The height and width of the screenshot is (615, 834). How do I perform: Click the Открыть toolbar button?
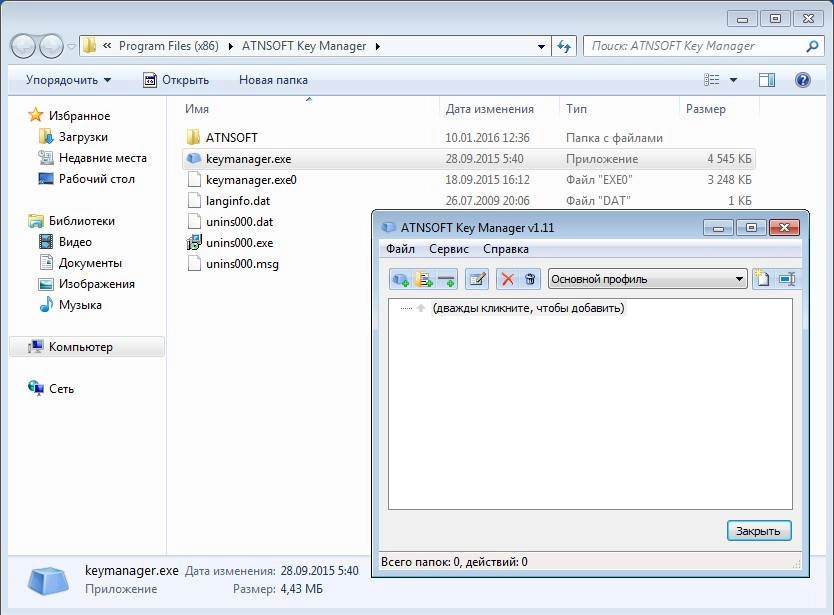point(177,80)
